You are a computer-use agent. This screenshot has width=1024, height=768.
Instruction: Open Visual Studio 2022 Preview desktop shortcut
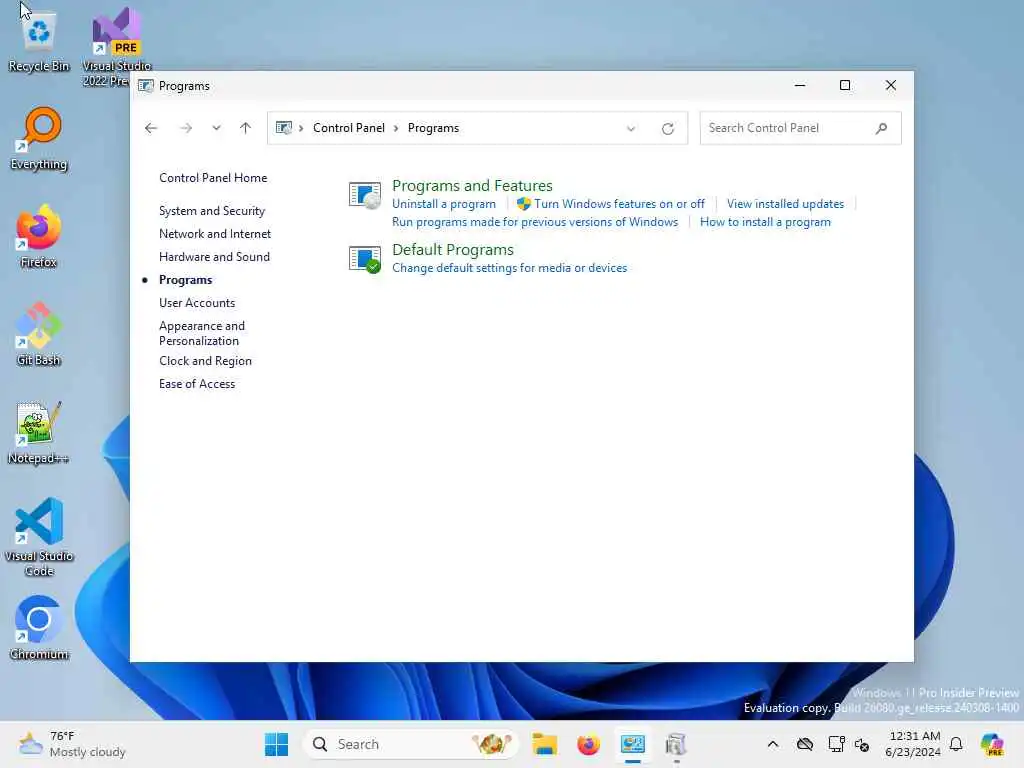click(x=116, y=47)
